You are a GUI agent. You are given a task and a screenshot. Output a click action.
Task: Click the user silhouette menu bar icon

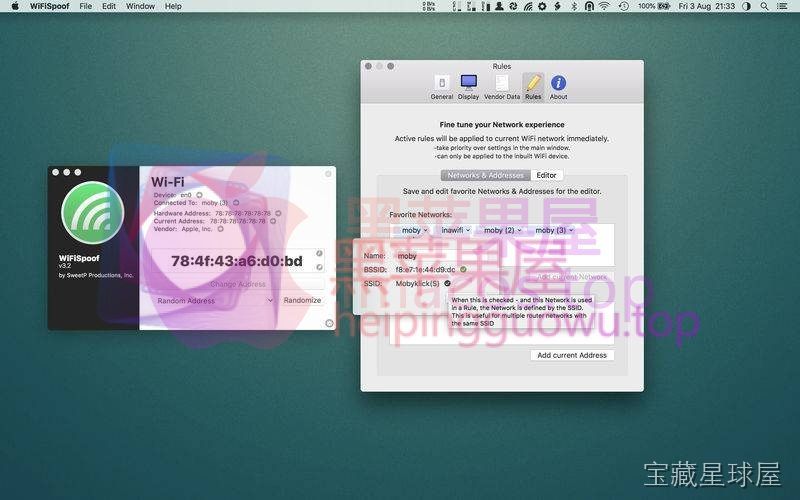point(499,6)
